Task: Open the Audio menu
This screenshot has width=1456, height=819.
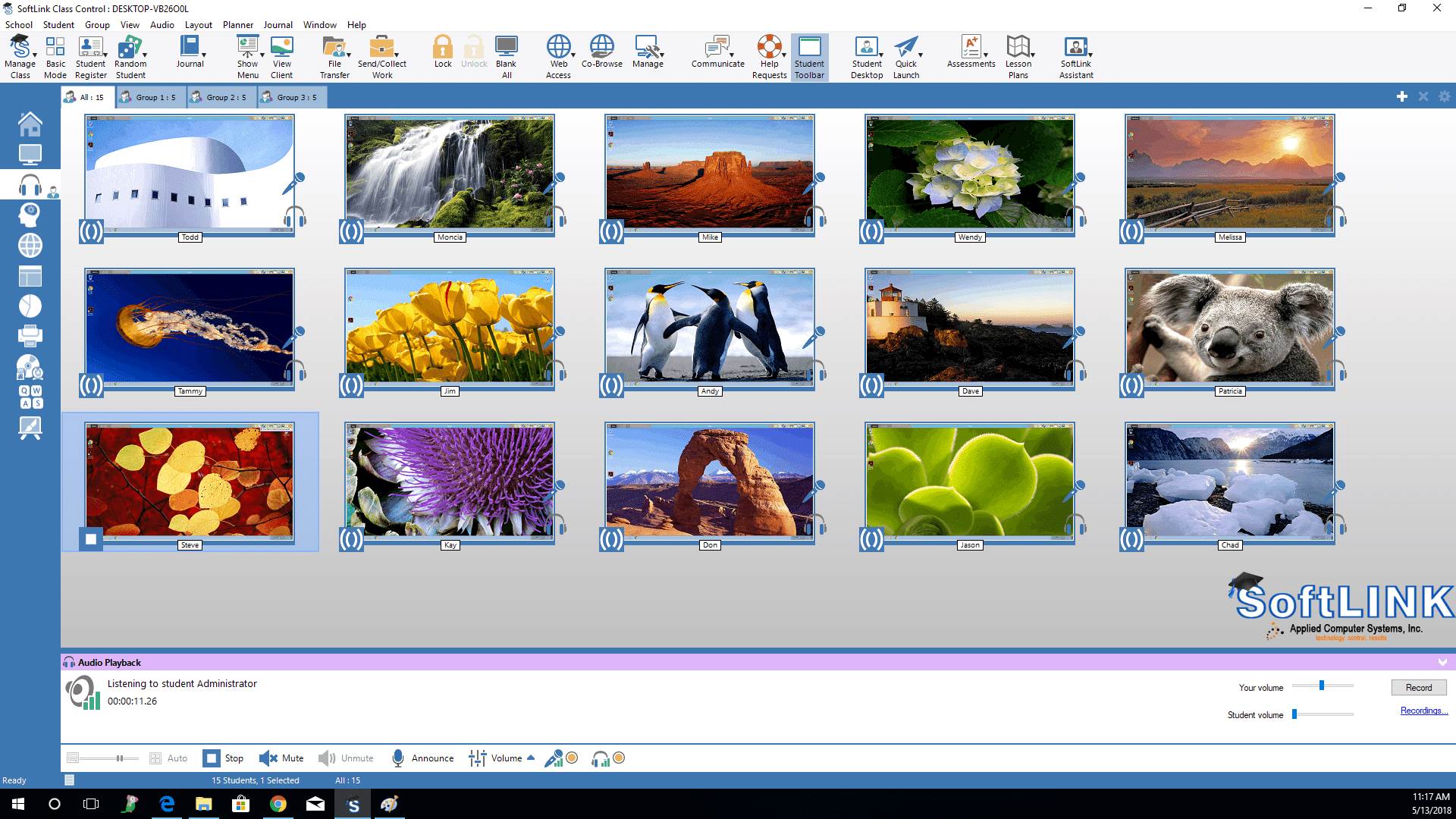Action: coord(162,24)
